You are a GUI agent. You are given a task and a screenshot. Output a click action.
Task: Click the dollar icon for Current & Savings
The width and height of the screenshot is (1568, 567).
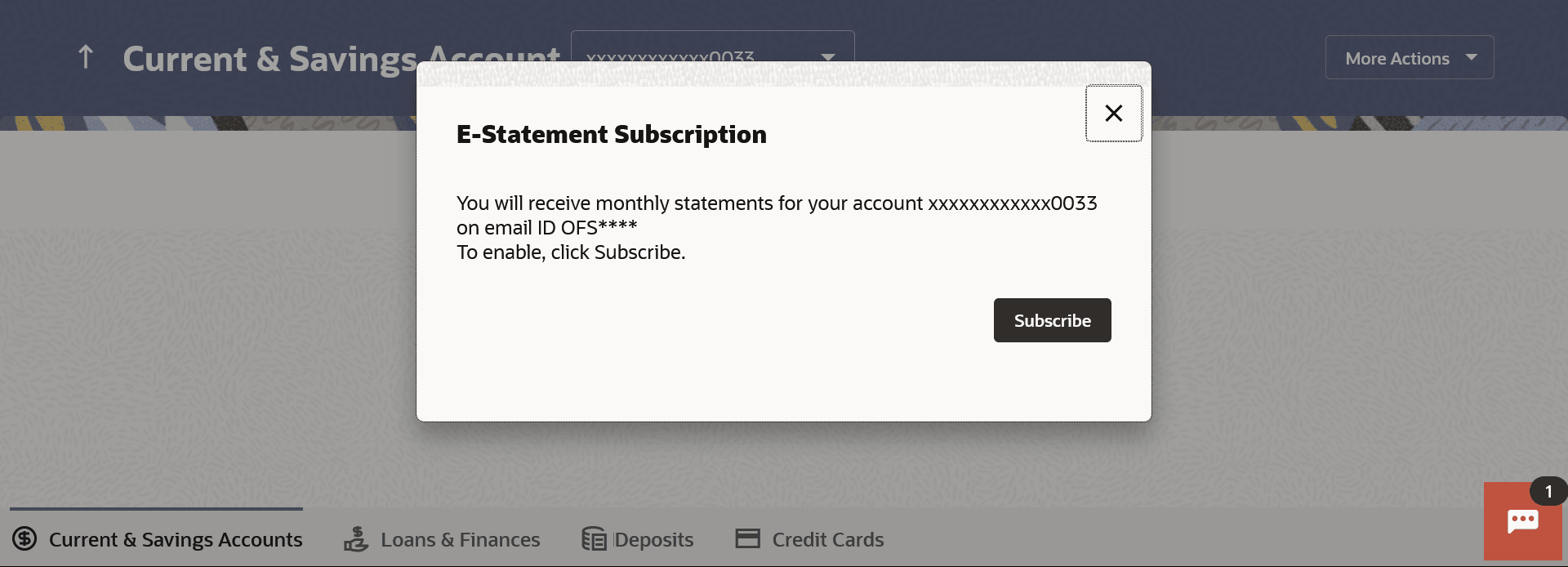click(x=24, y=539)
